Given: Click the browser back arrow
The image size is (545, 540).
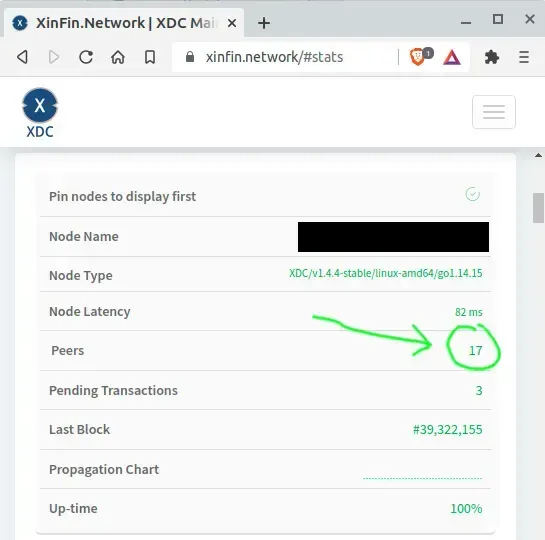Looking at the screenshot, I should click(23, 57).
